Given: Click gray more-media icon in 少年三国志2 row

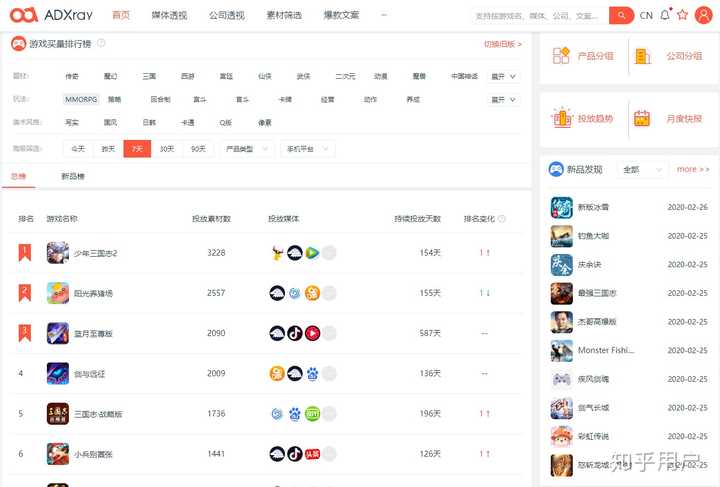Looking at the screenshot, I should click(329, 253).
